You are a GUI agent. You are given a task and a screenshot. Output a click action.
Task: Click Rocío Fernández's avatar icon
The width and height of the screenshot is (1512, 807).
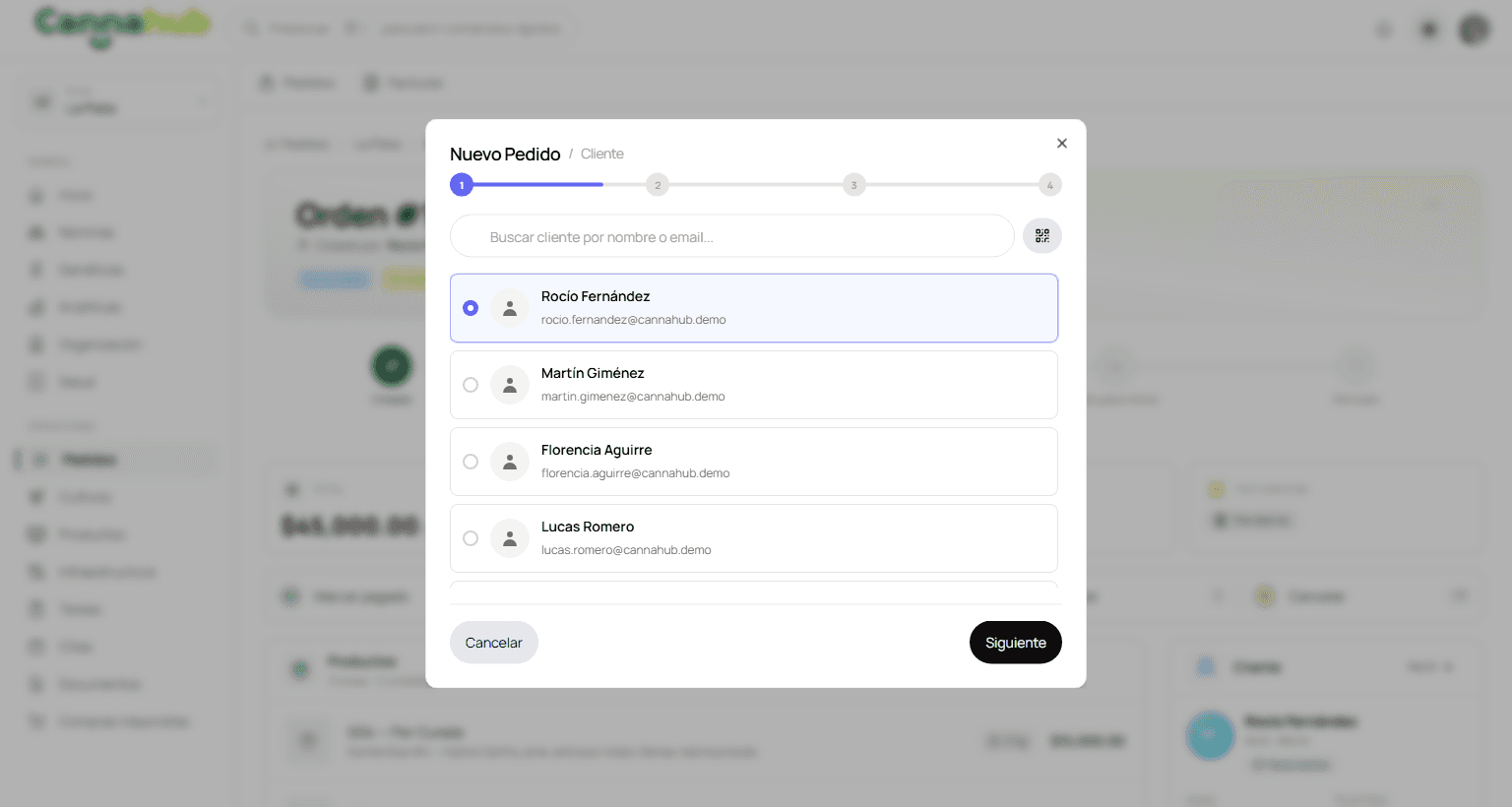click(x=510, y=308)
